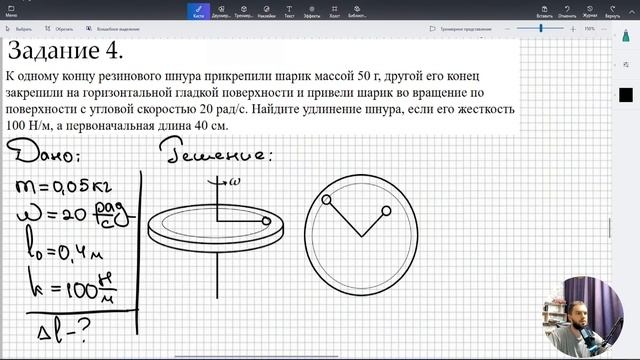Open the 2D shapes tab
Screen dimensions: 640x360
(221, 11)
